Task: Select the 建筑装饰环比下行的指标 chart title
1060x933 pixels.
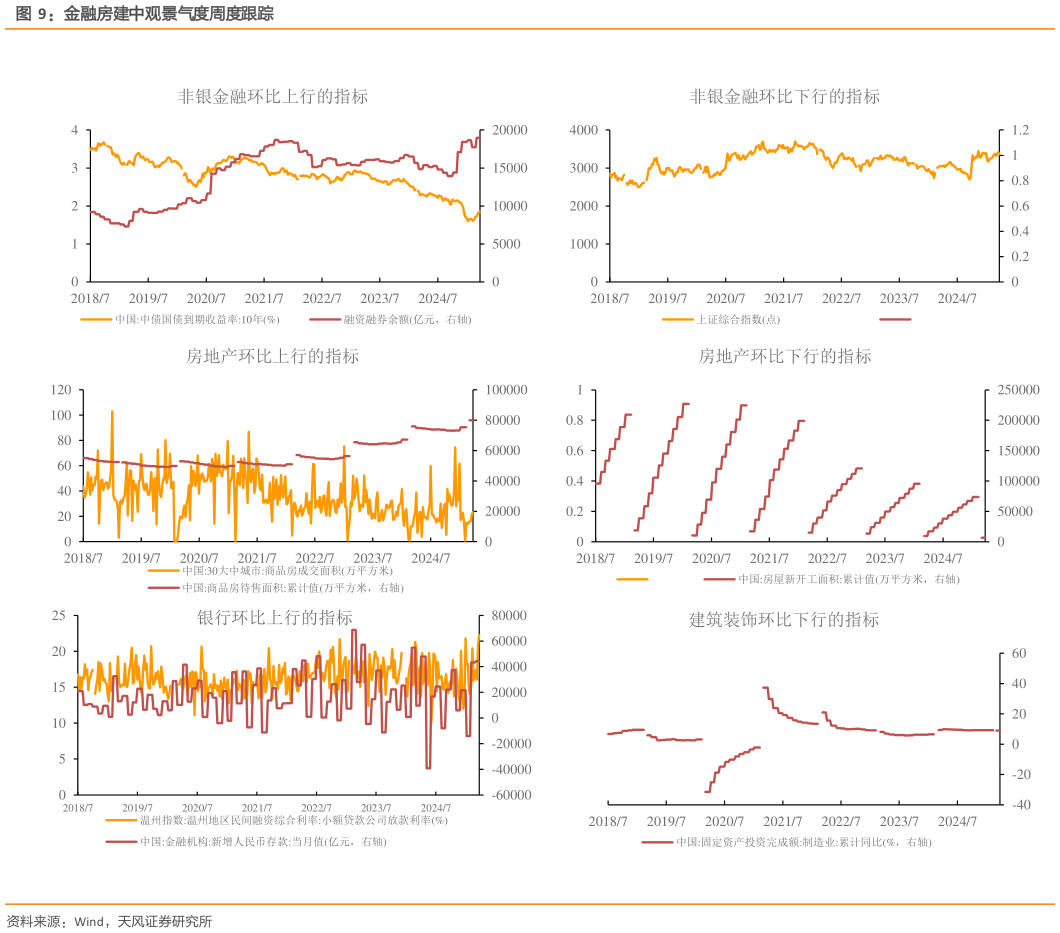Action: pos(785,620)
